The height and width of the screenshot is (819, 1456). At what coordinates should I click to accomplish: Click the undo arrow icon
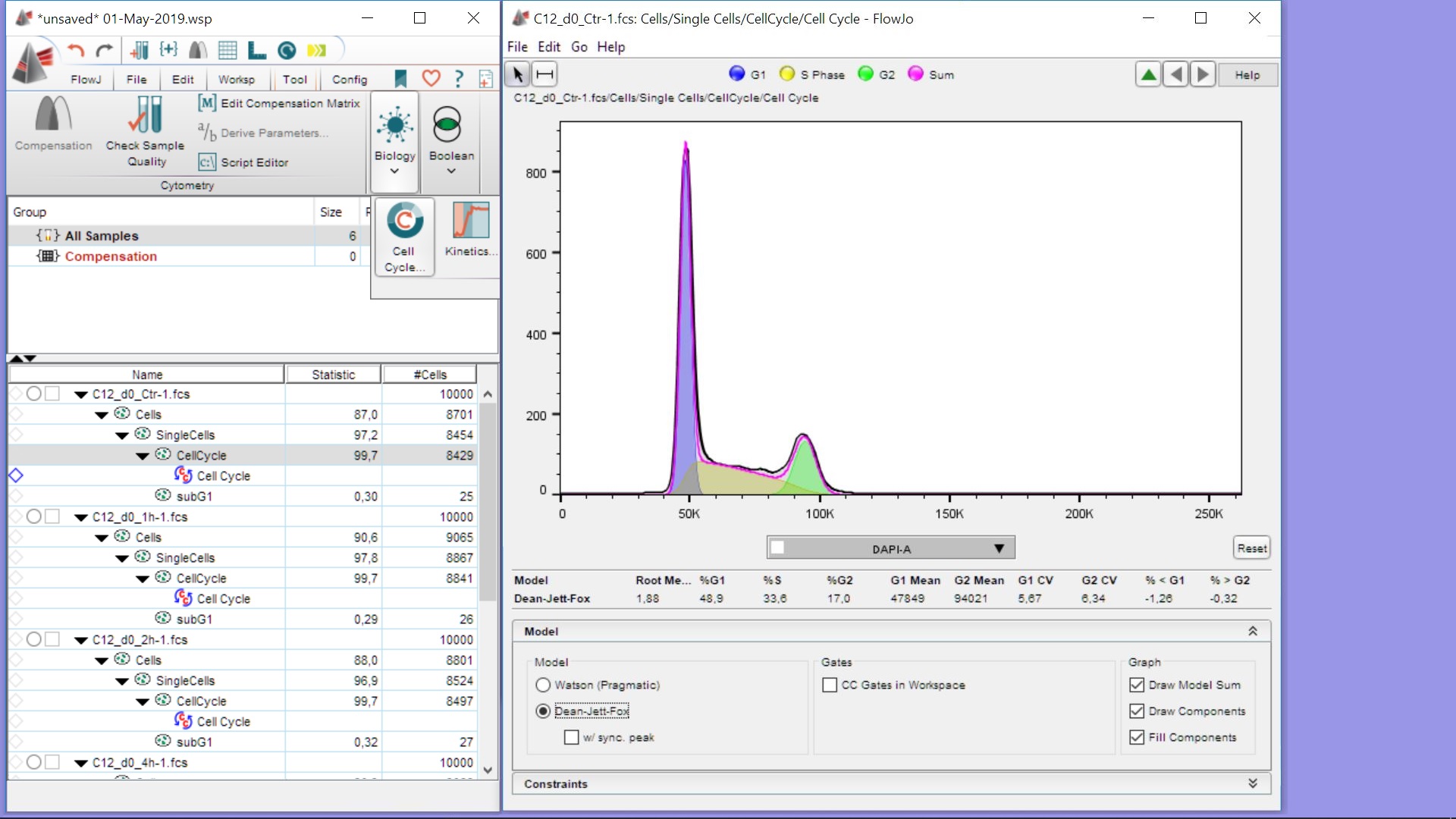click(x=75, y=51)
